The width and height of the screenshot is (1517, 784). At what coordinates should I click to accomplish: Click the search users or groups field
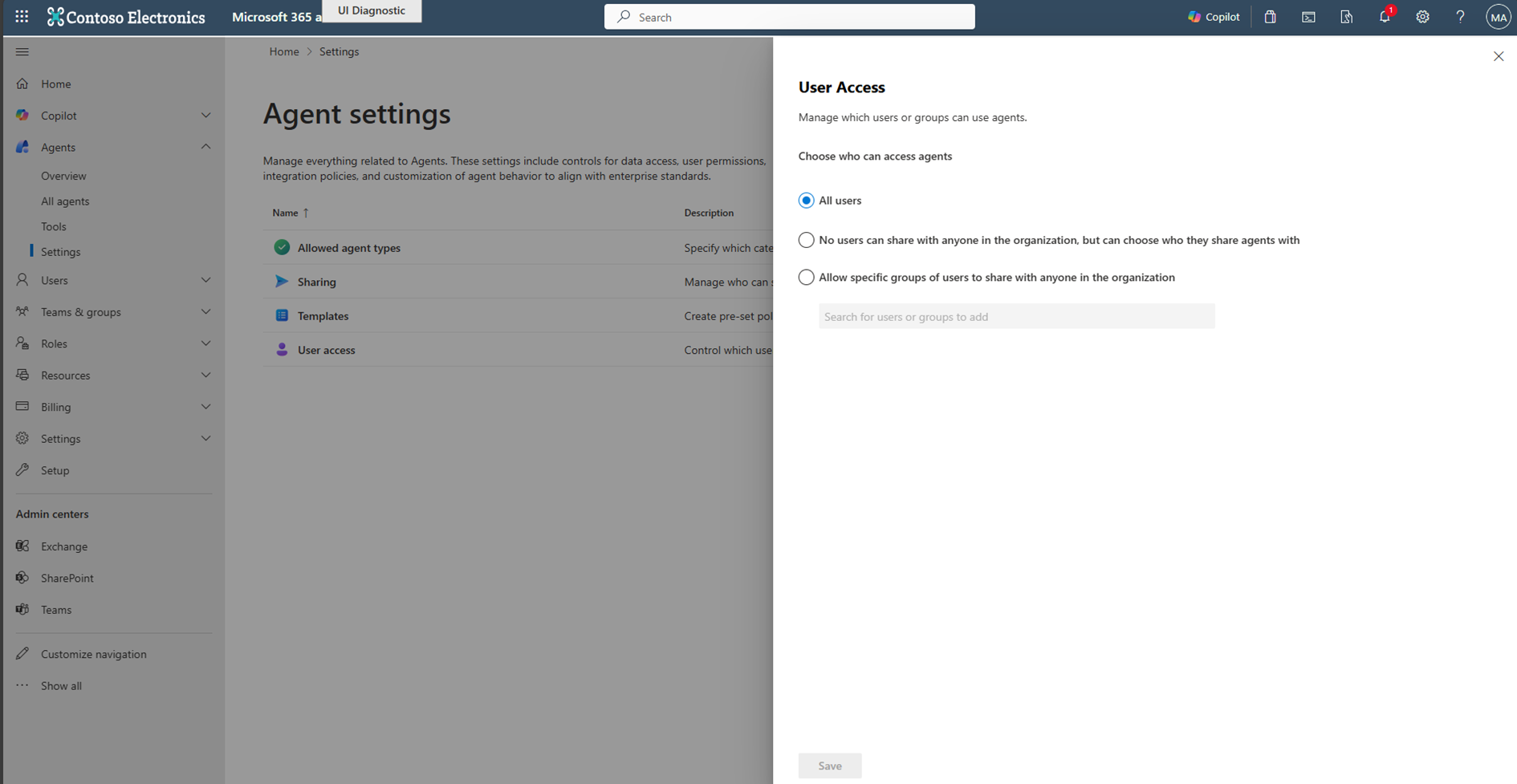1016,316
